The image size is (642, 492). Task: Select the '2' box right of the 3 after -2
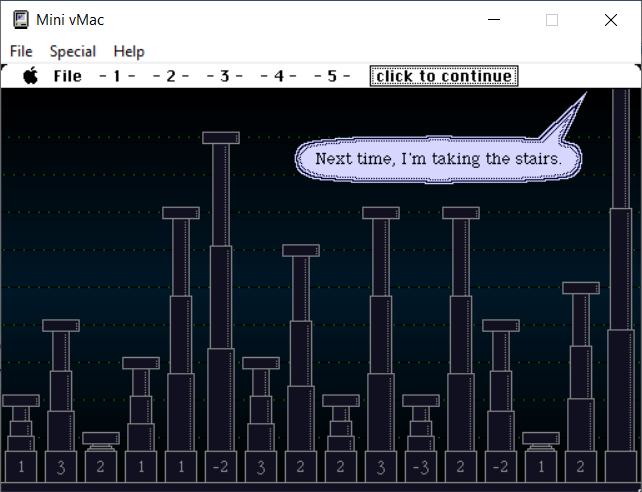301,467
